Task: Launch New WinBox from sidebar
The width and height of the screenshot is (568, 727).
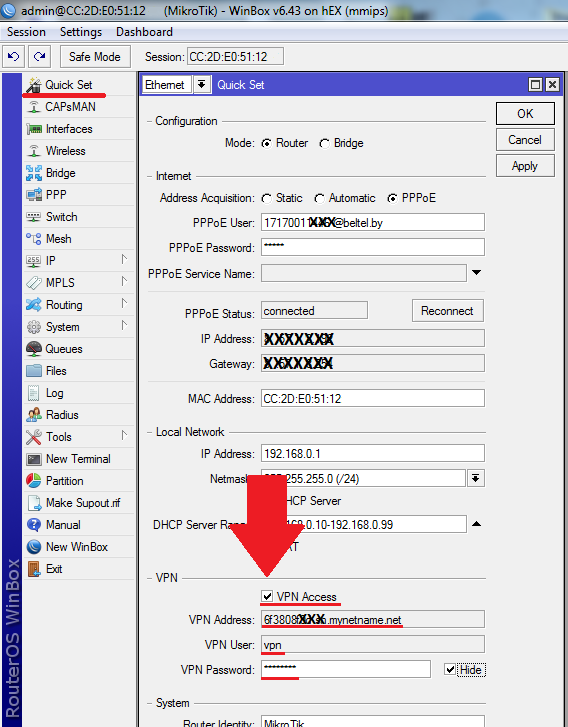Action: [67, 547]
